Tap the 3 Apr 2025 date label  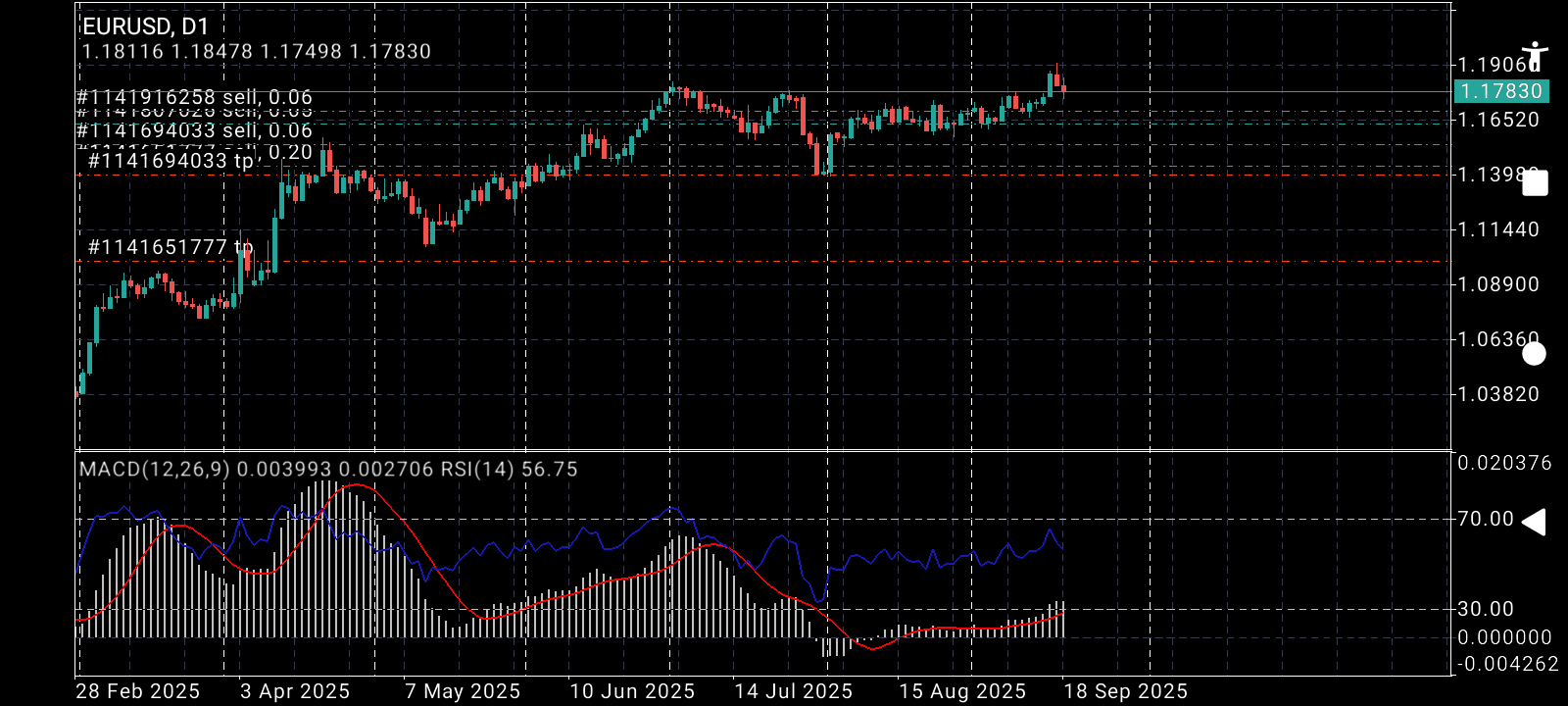295,691
